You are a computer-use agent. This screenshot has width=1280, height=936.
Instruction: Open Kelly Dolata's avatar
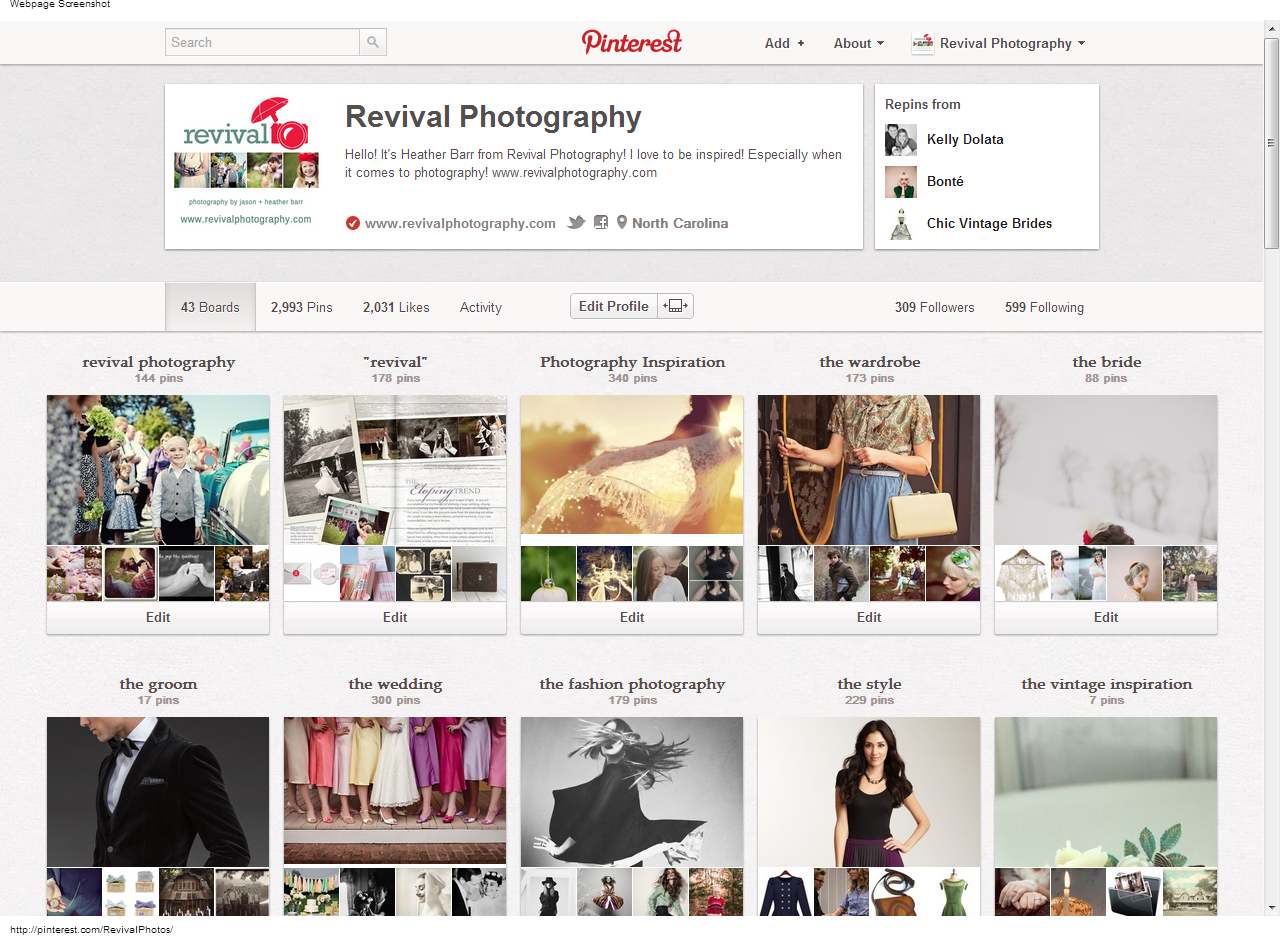point(901,140)
